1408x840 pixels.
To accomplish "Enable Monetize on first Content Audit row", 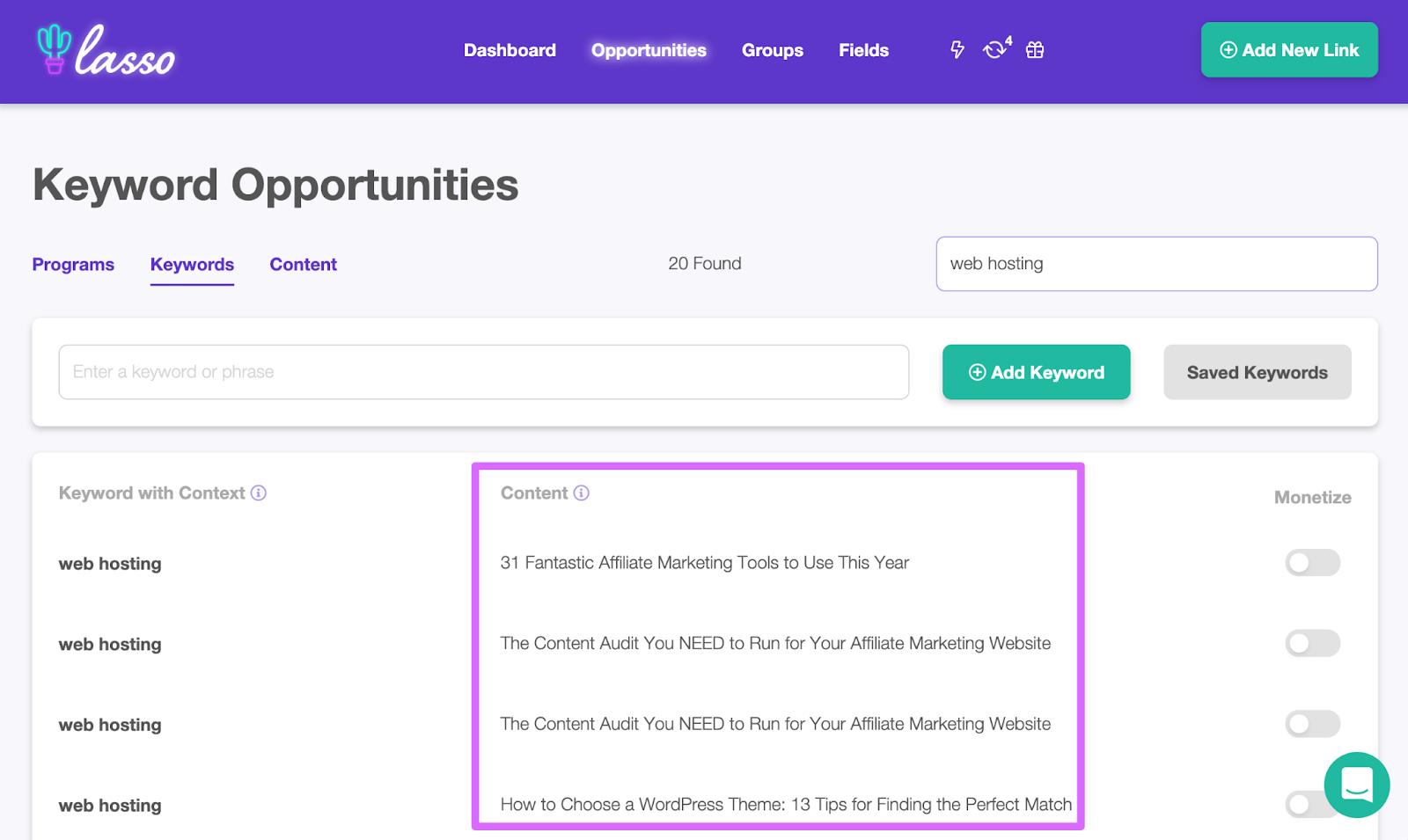I will (x=1312, y=643).
